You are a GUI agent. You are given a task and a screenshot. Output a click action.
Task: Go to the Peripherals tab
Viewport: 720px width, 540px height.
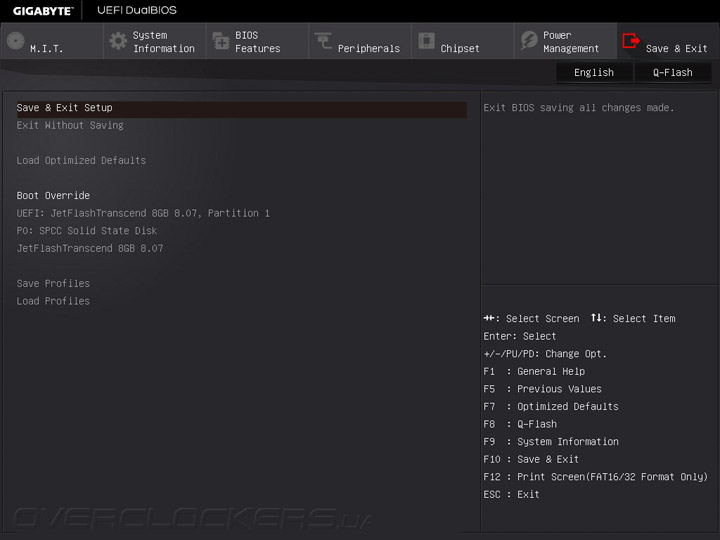point(368,48)
